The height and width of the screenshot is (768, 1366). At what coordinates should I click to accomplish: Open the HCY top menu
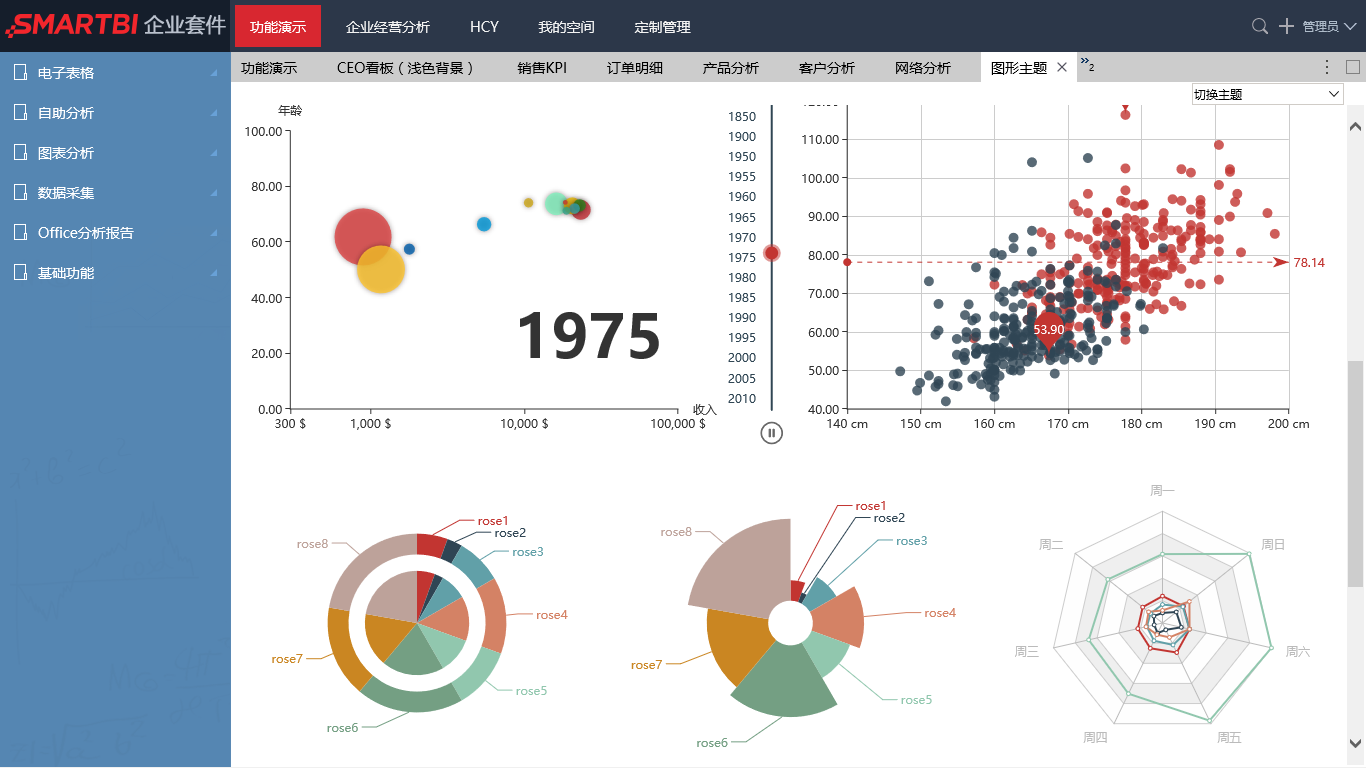pos(484,27)
